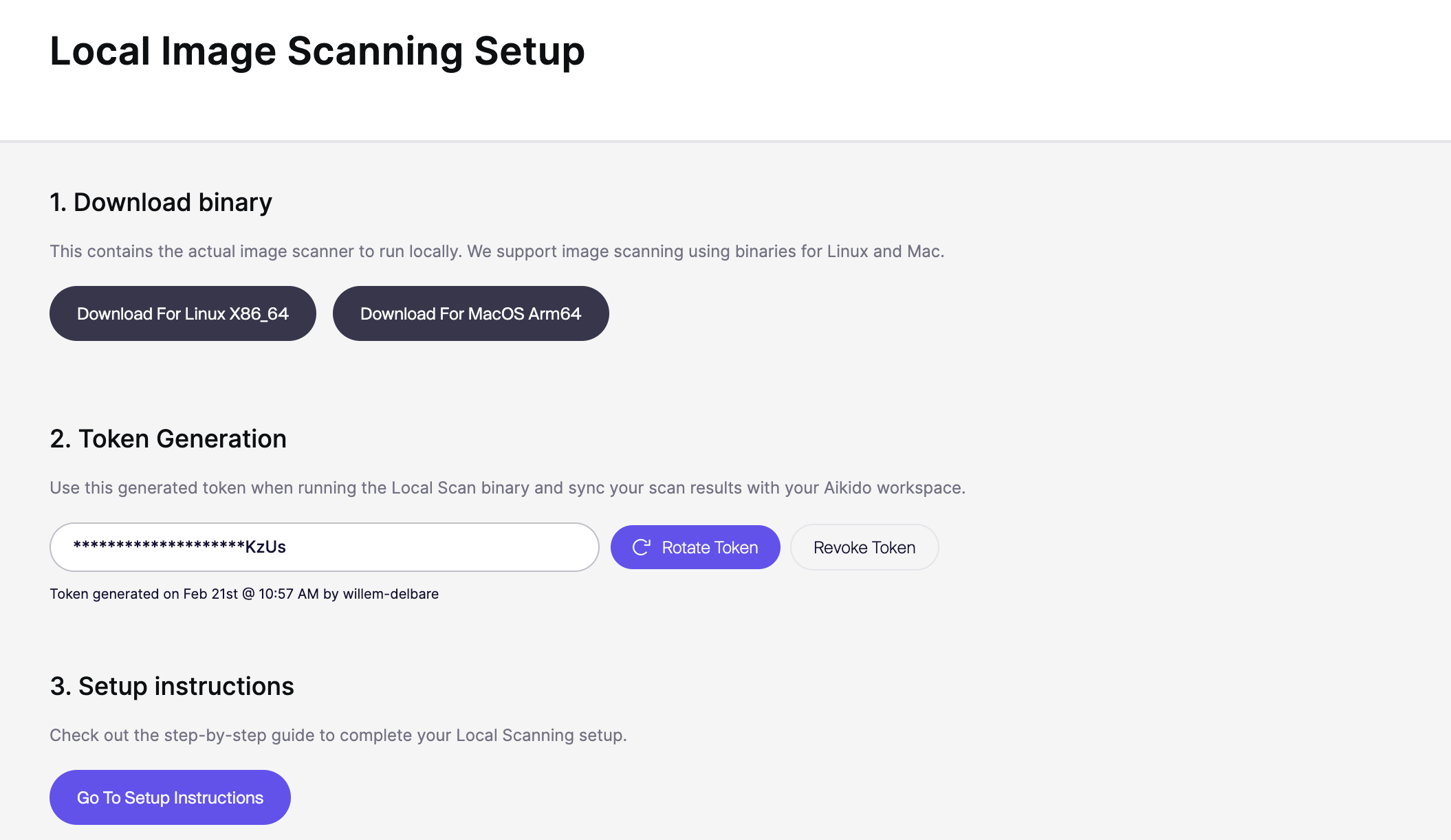Download the Linux X86_64 binary
1451x840 pixels.
pyautogui.click(x=183, y=313)
